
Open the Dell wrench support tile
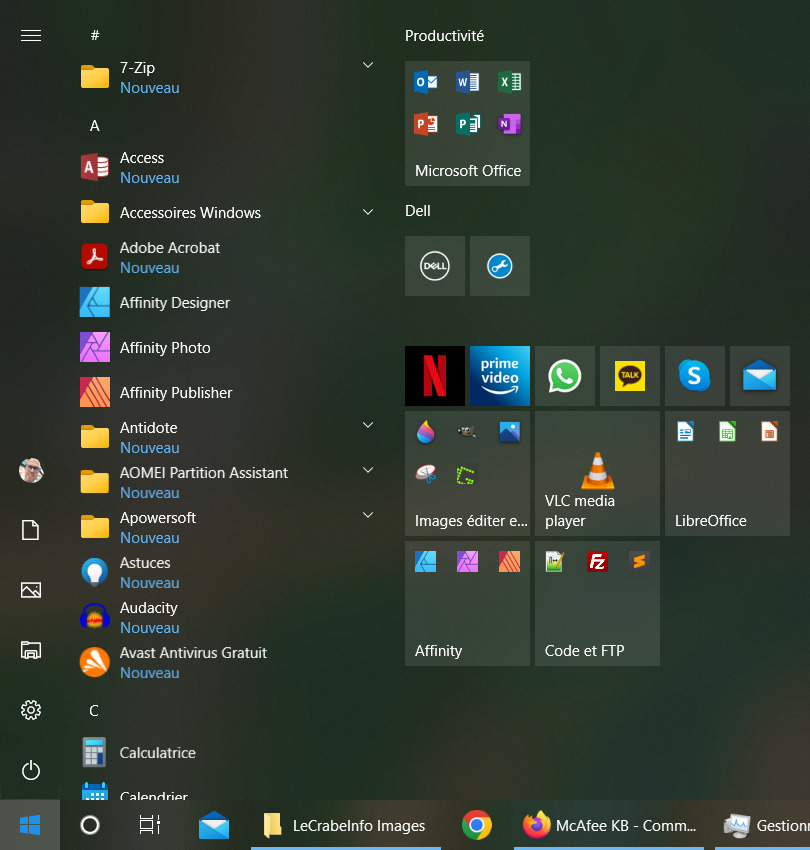[500, 266]
